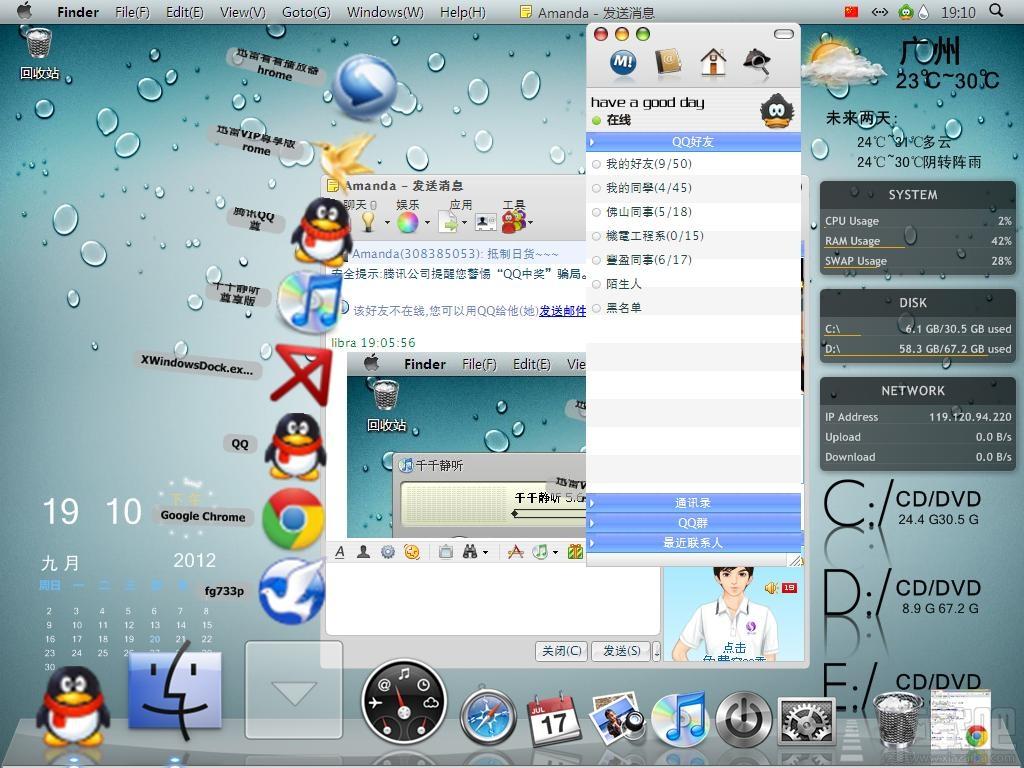This screenshot has width=1024, height=768.
Task: Launch the Google Chrome icon in the stack
Action: click(293, 518)
